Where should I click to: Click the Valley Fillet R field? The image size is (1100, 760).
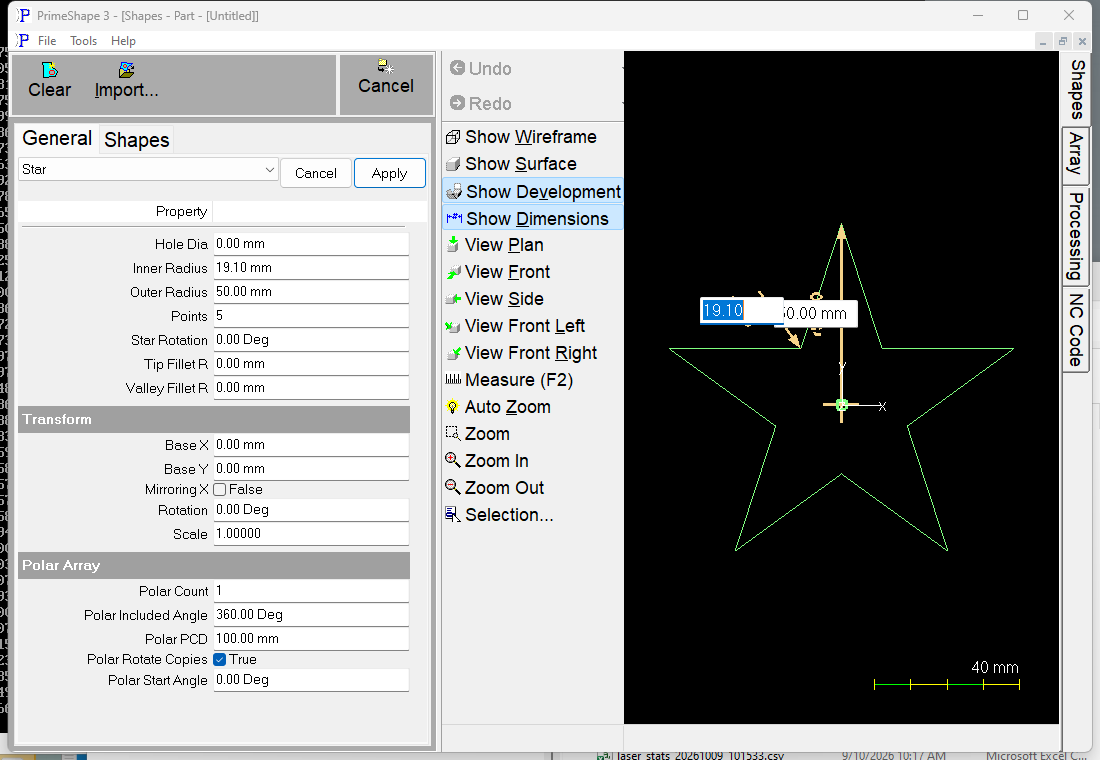point(311,387)
